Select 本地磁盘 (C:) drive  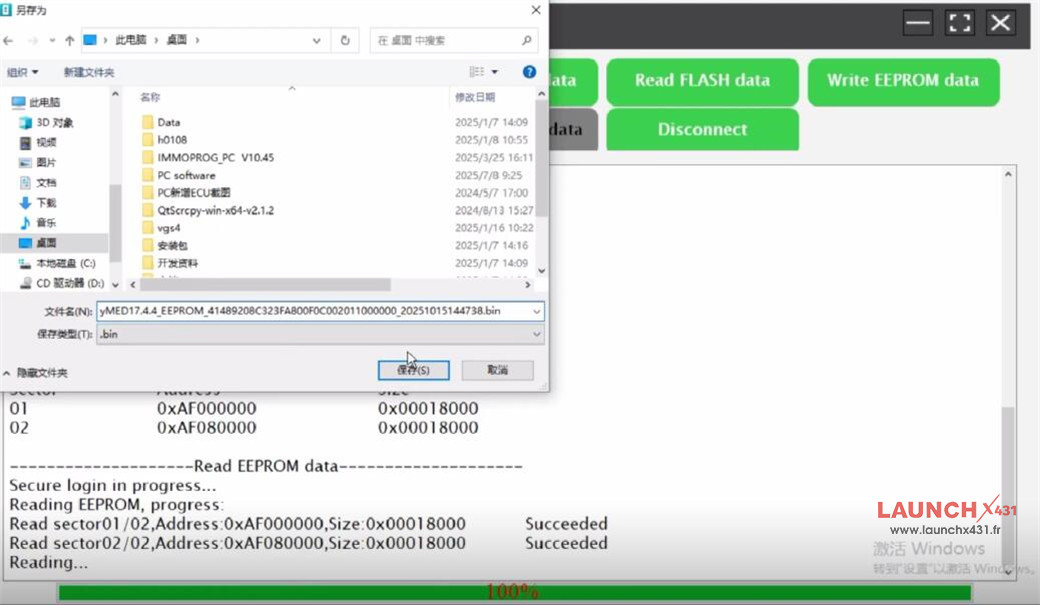55,263
